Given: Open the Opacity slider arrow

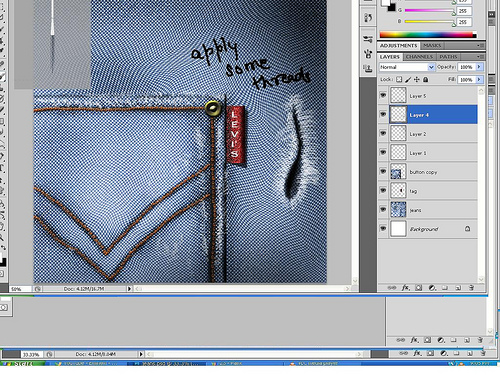Looking at the screenshot, I should tap(479, 67).
